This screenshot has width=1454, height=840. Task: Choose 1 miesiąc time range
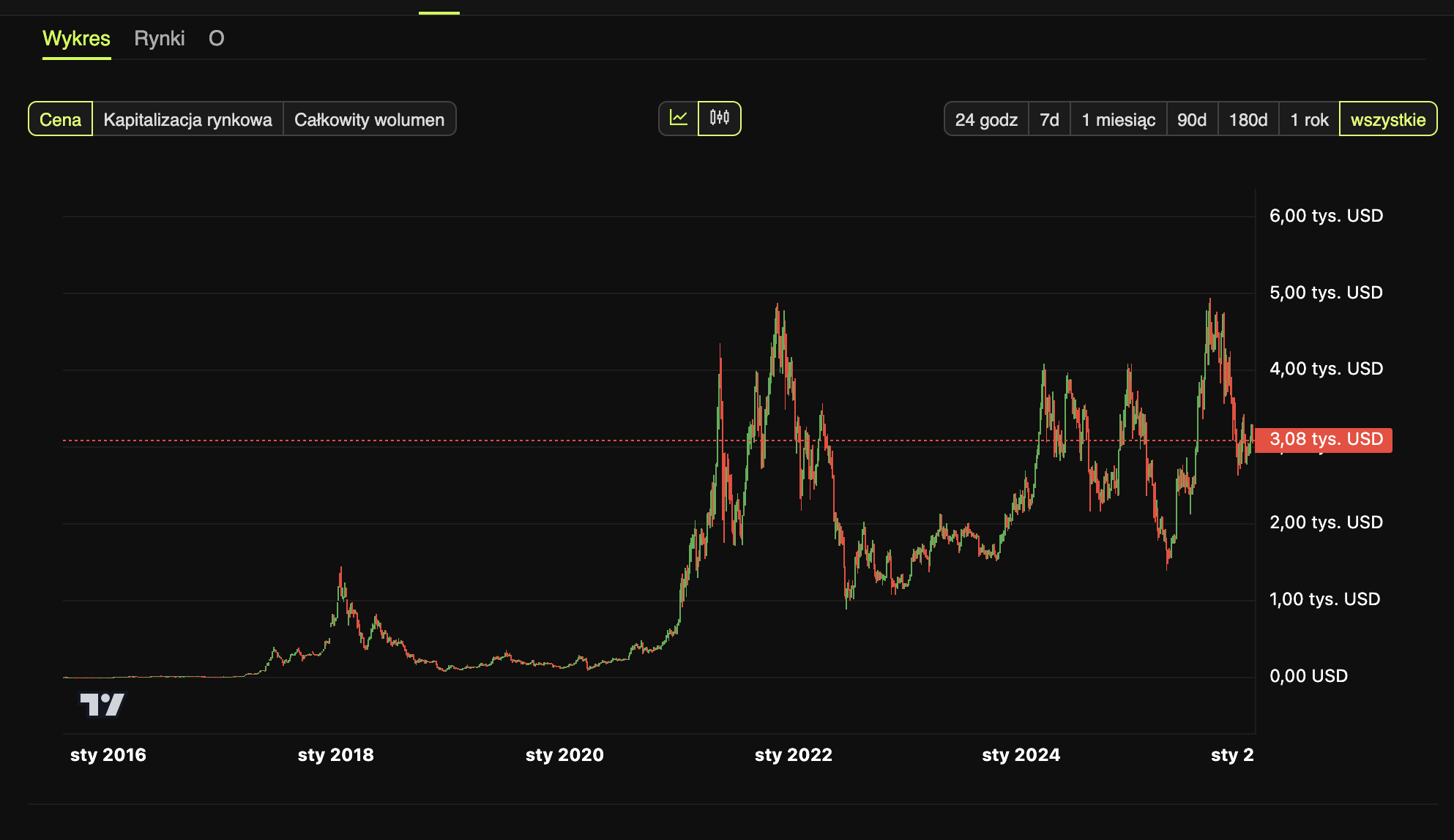[x=1118, y=119]
